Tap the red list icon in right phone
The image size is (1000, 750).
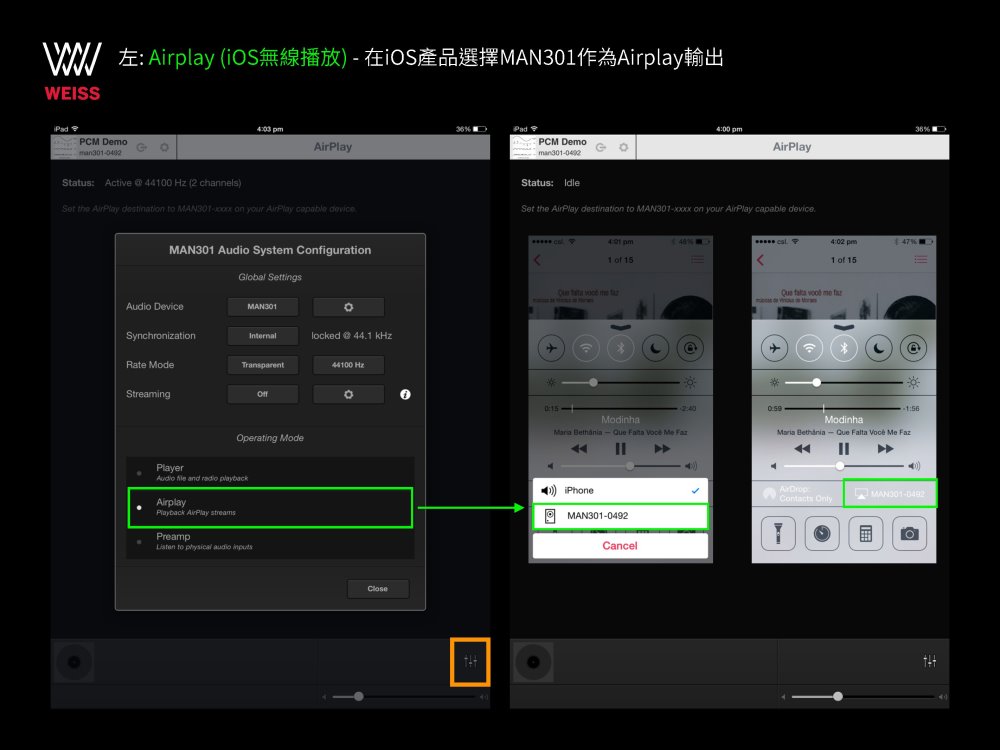point(920,260)
